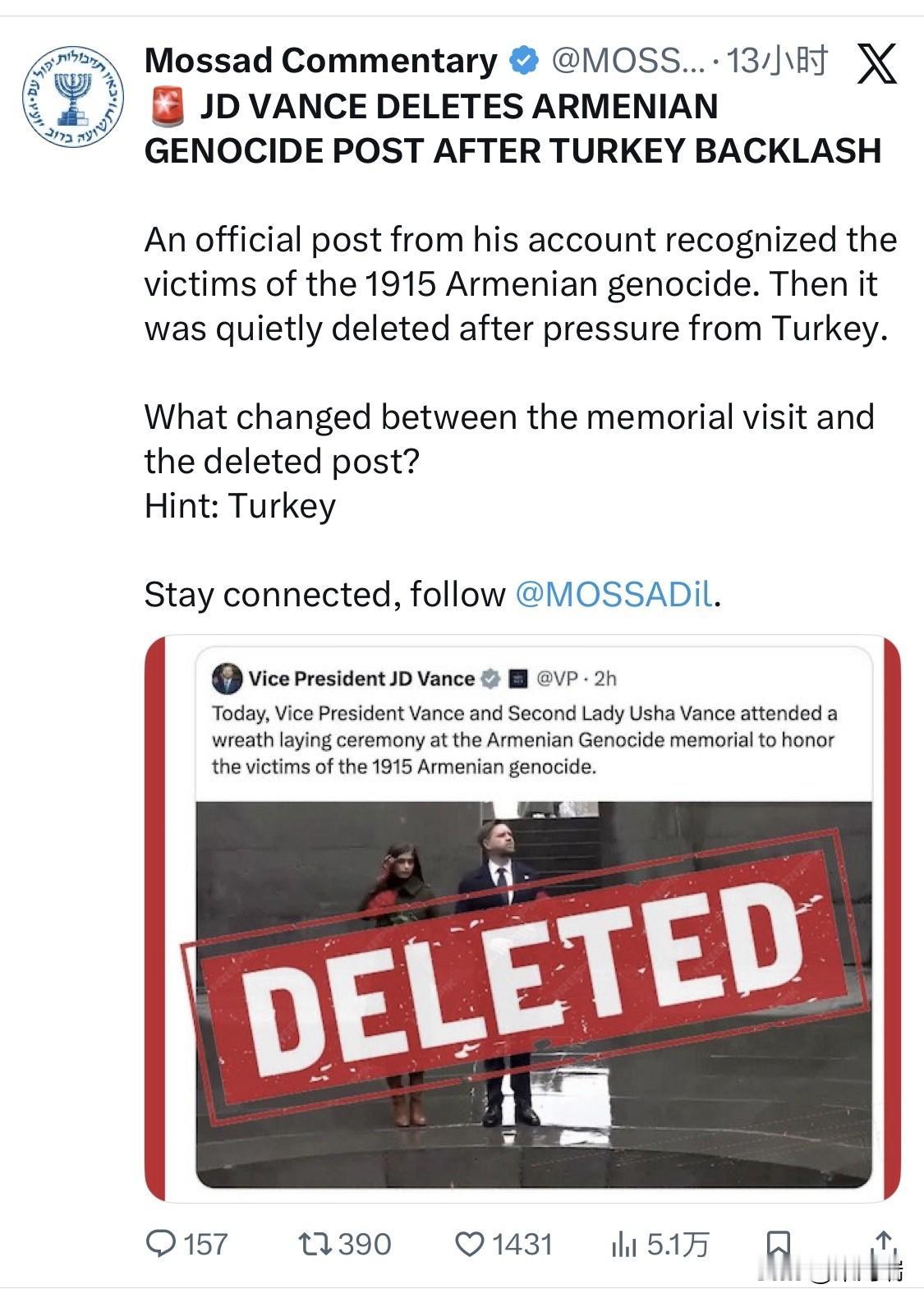The height and width of the screenshot is (1303, 924).
Task: Click the Vice President JD Vance avatar
Action: click(x=228, y=679)
